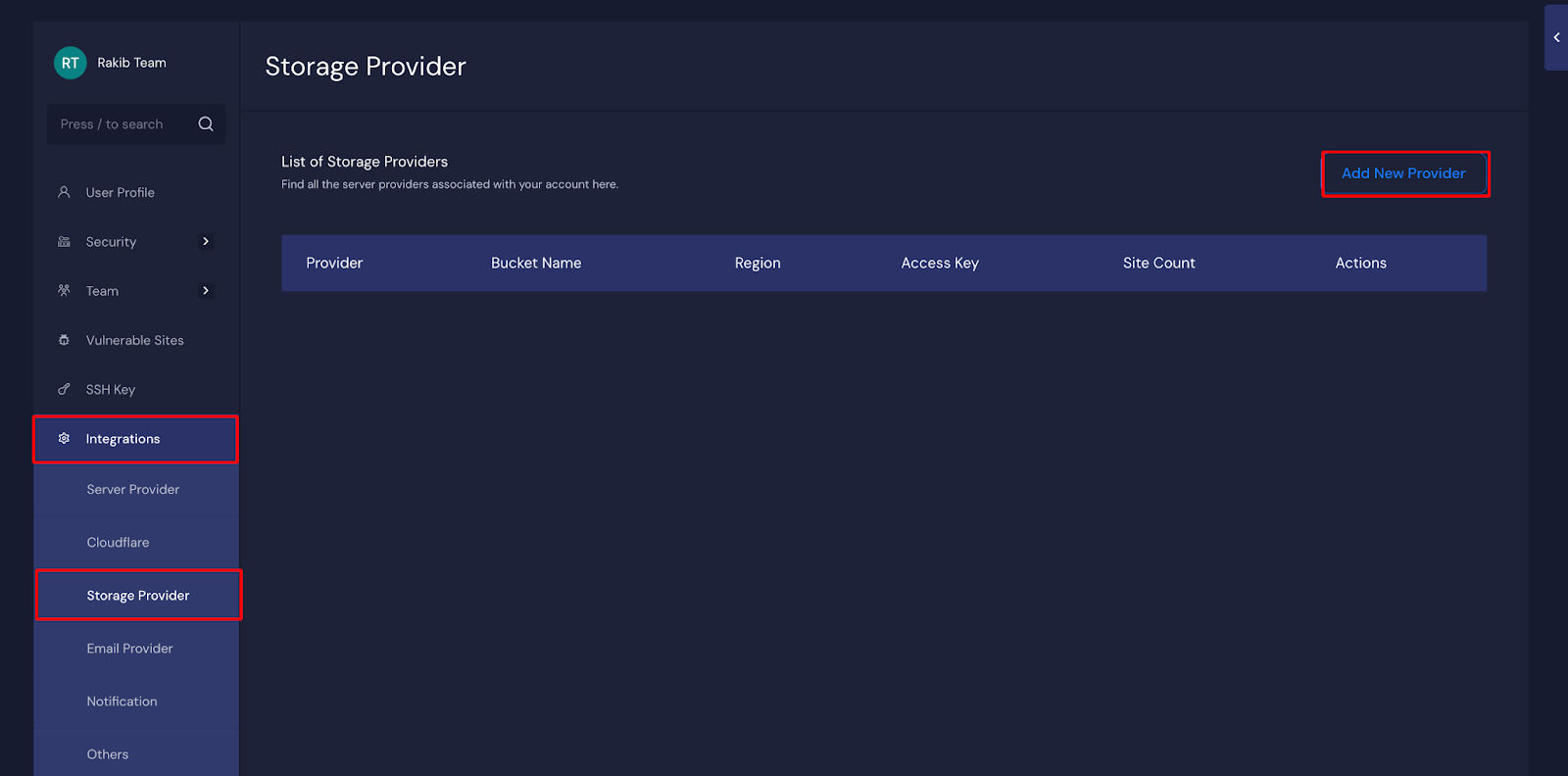Click the search magnifier icon
Screen dimensions: 1568x776
click(x=206, y=124)
